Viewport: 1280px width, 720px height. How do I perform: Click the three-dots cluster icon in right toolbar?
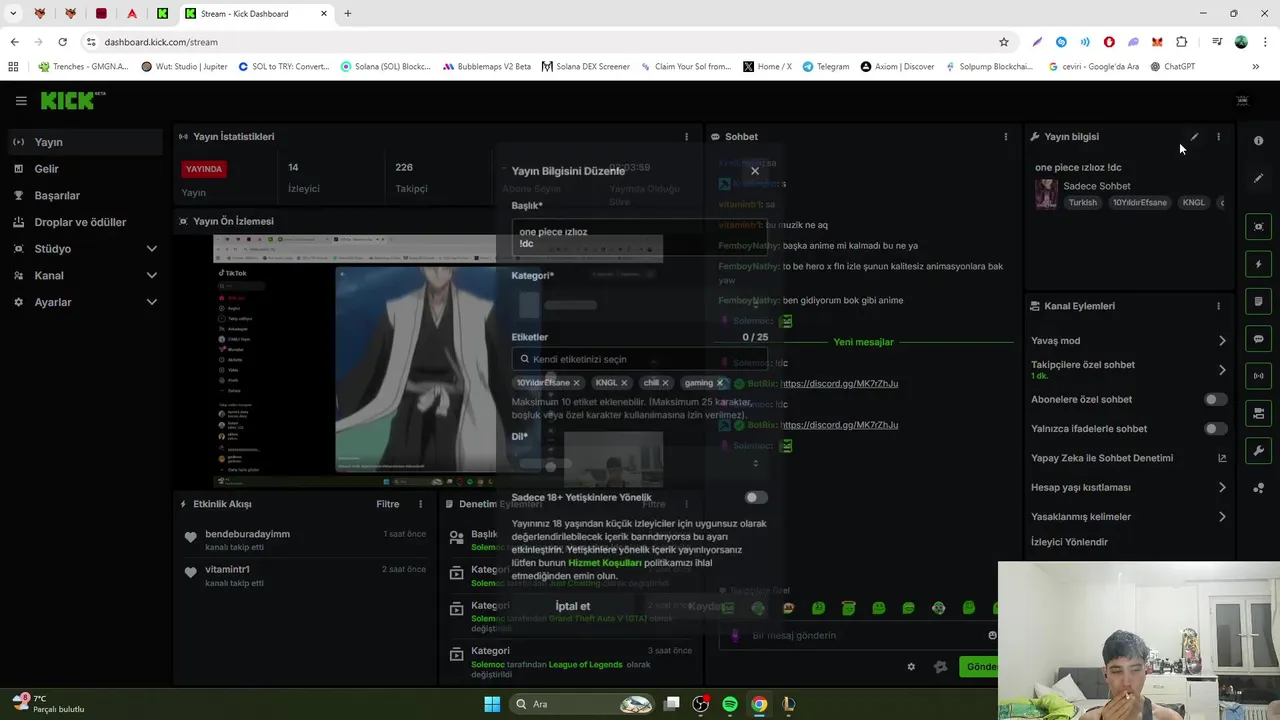pos(1258,488)
